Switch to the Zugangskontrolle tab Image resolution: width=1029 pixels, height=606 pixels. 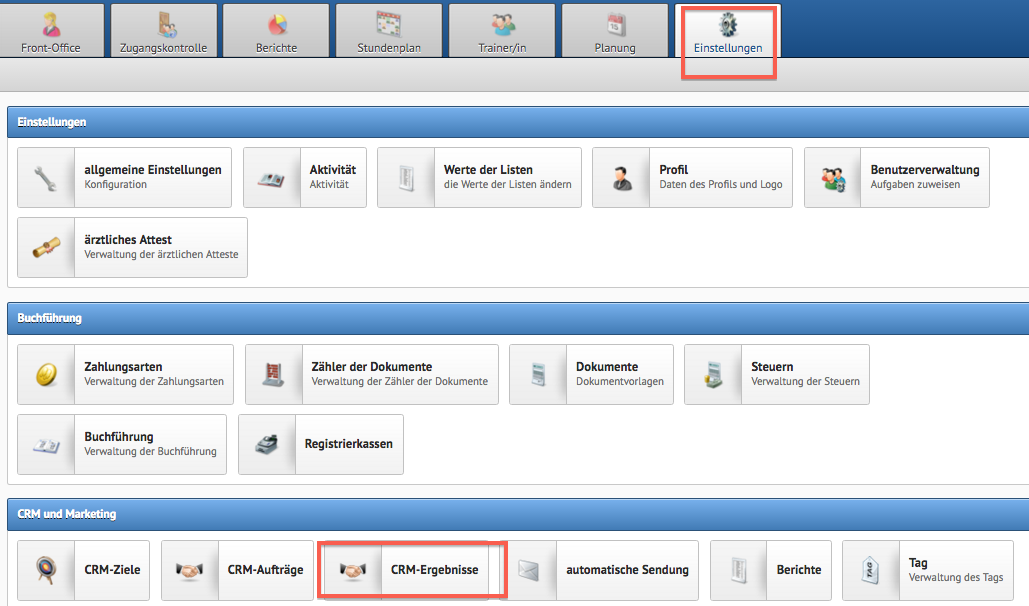(x=163, y=30)
